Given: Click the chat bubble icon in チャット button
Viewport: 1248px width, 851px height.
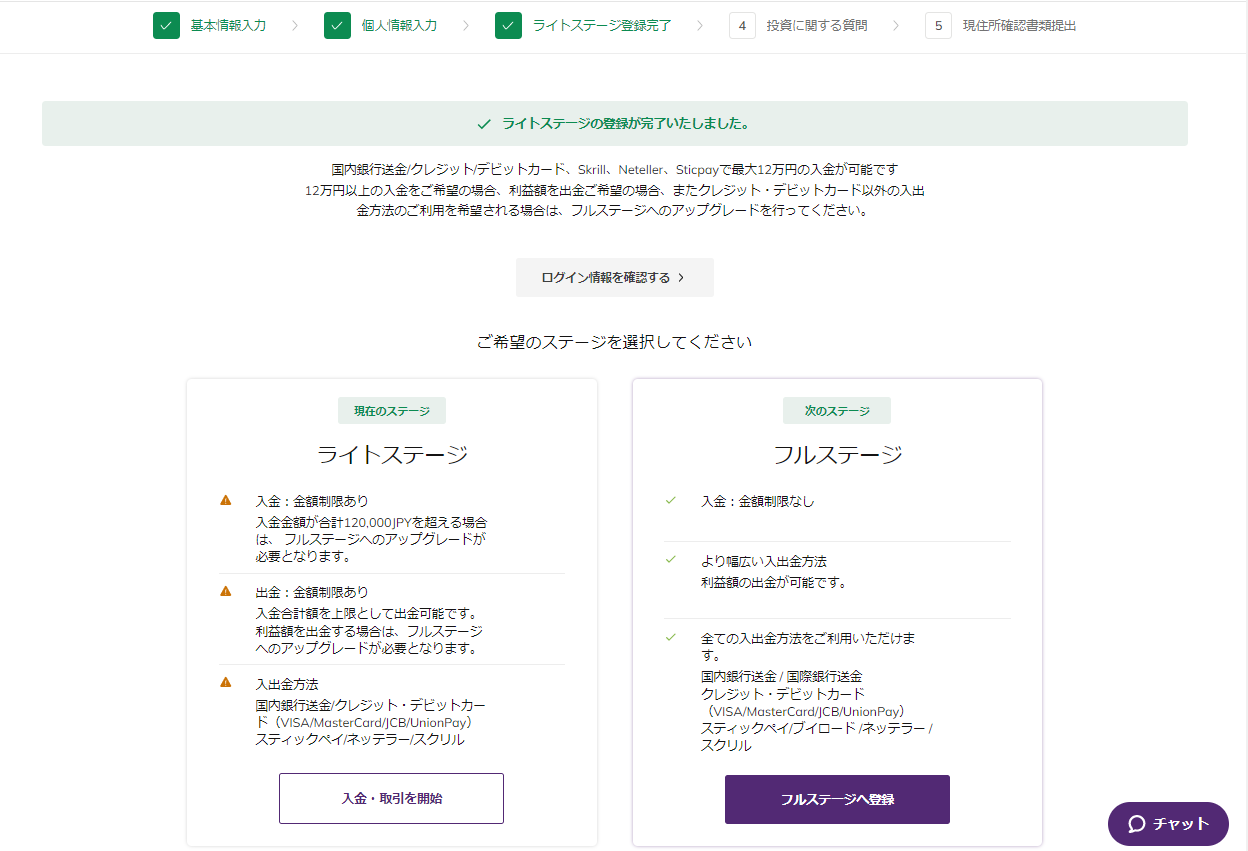Looking at the screenshot, I should coord(1136,824).
